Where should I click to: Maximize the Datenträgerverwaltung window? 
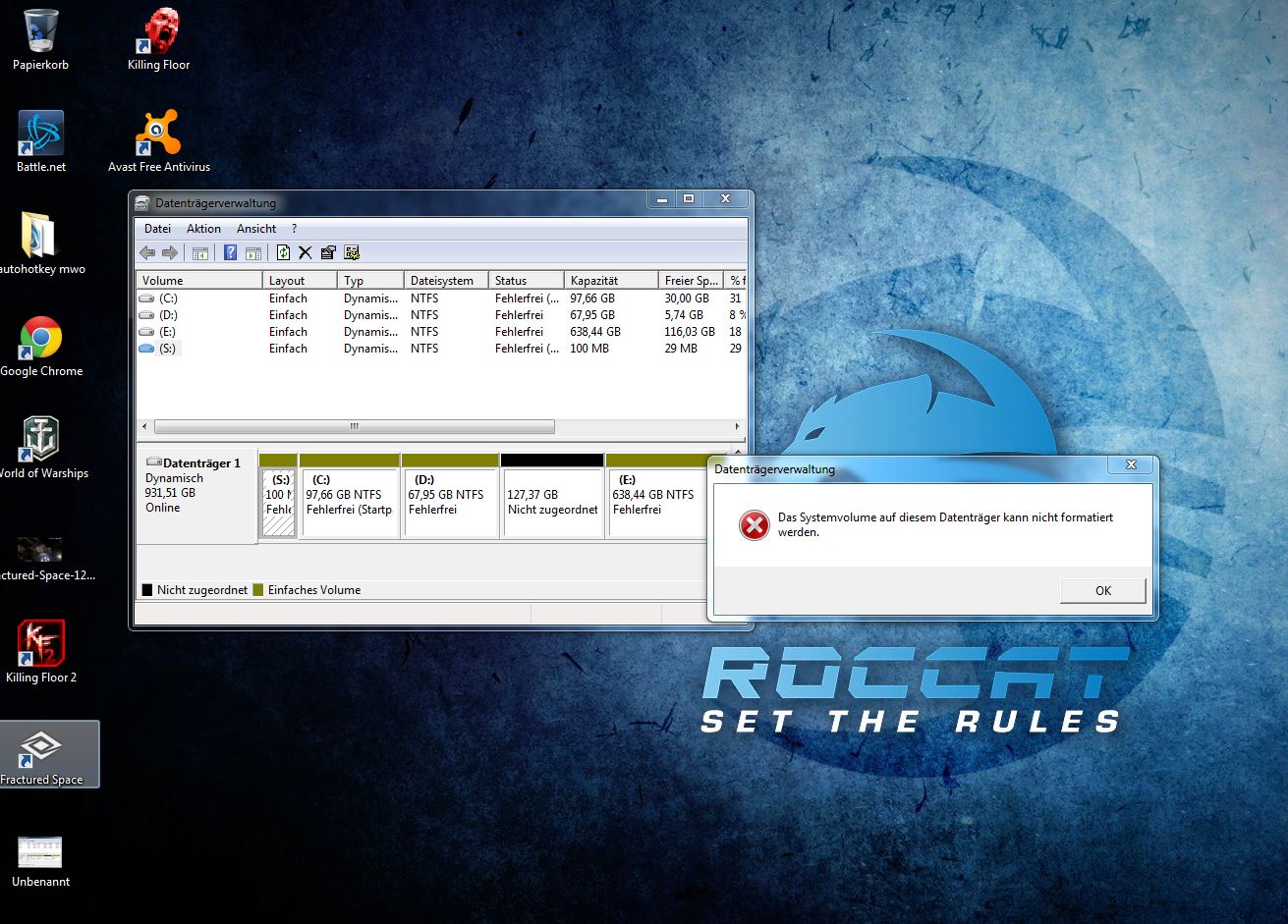click(689, 198)
